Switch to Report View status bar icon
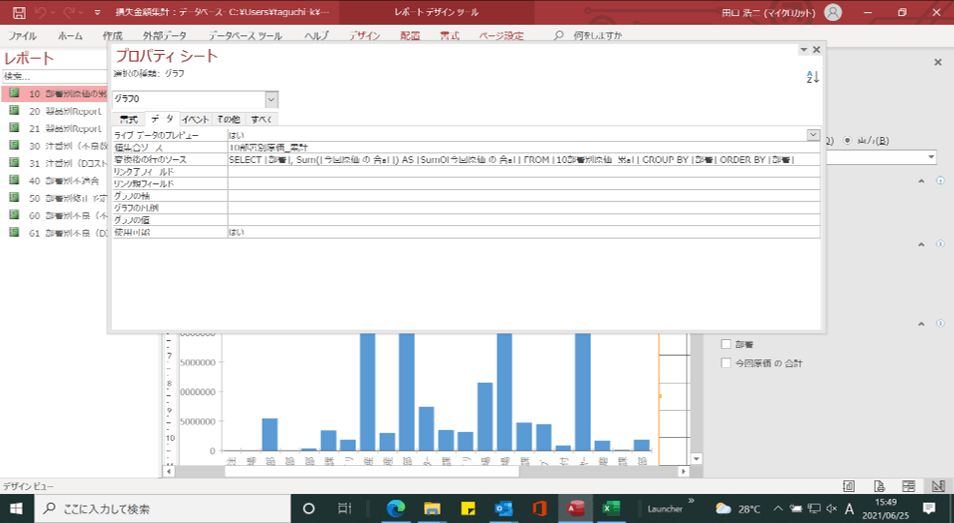 [x=849, y=486]
